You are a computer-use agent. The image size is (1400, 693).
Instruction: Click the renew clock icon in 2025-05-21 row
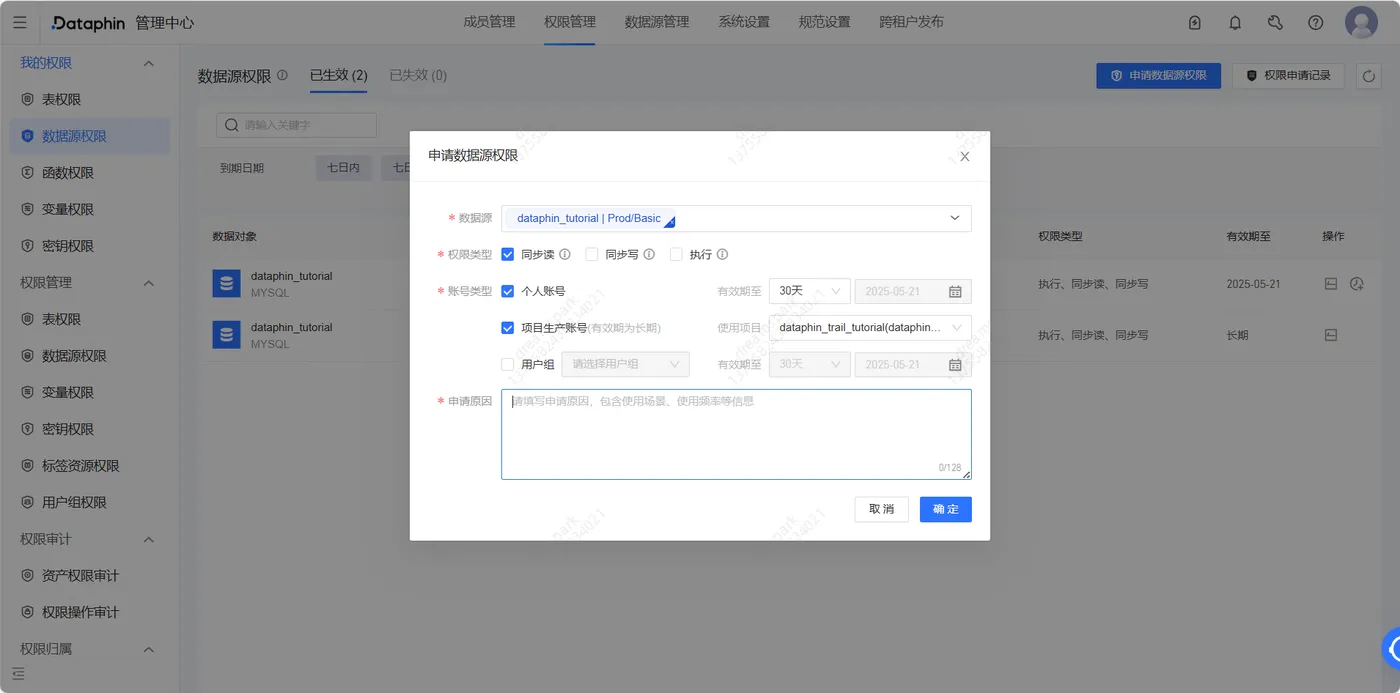[1357, 284]
